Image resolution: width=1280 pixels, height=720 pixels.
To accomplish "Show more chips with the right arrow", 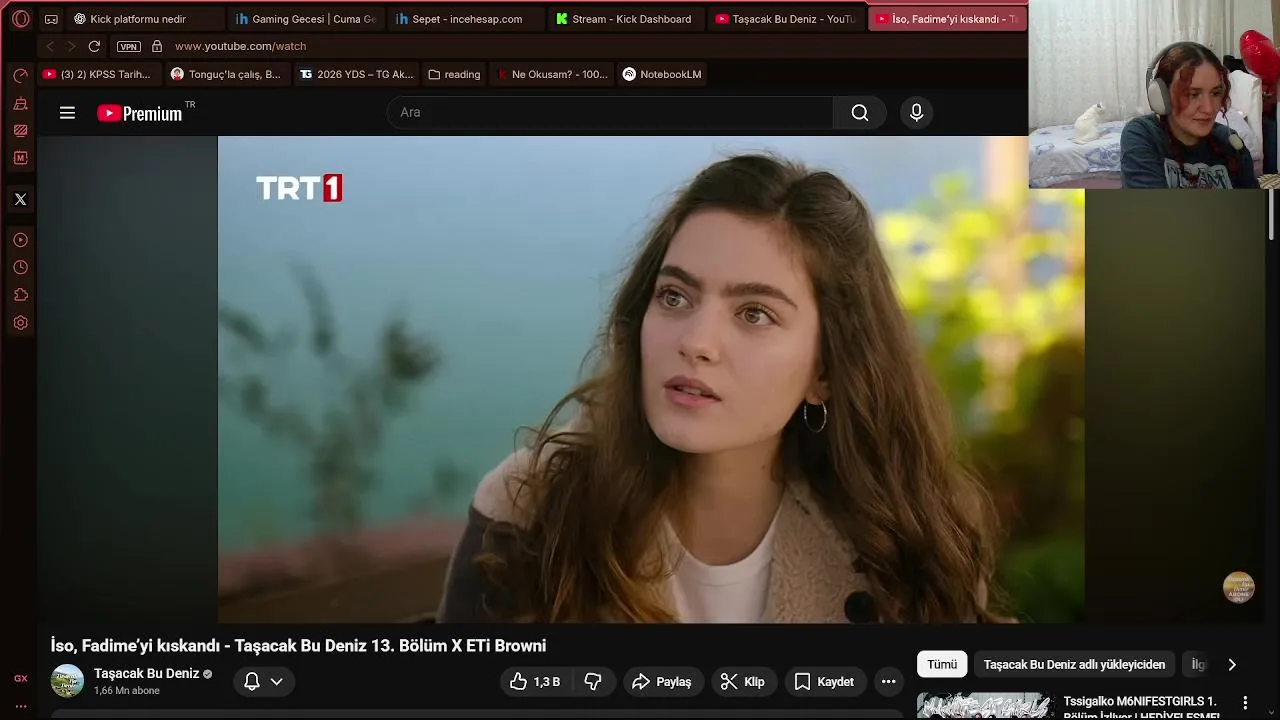I will [1232, 664].
